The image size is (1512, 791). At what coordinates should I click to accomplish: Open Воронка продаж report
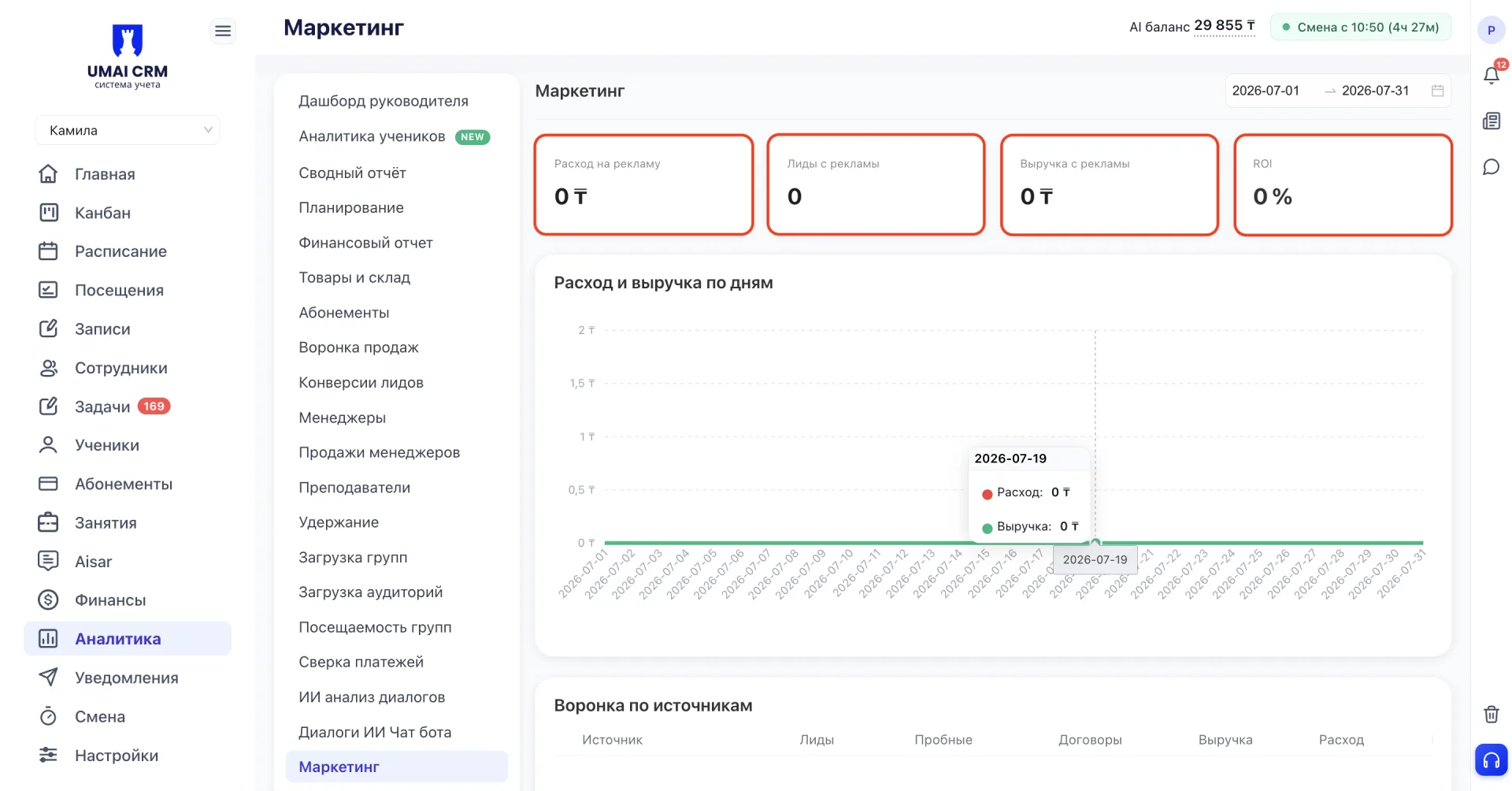(358, 347)
